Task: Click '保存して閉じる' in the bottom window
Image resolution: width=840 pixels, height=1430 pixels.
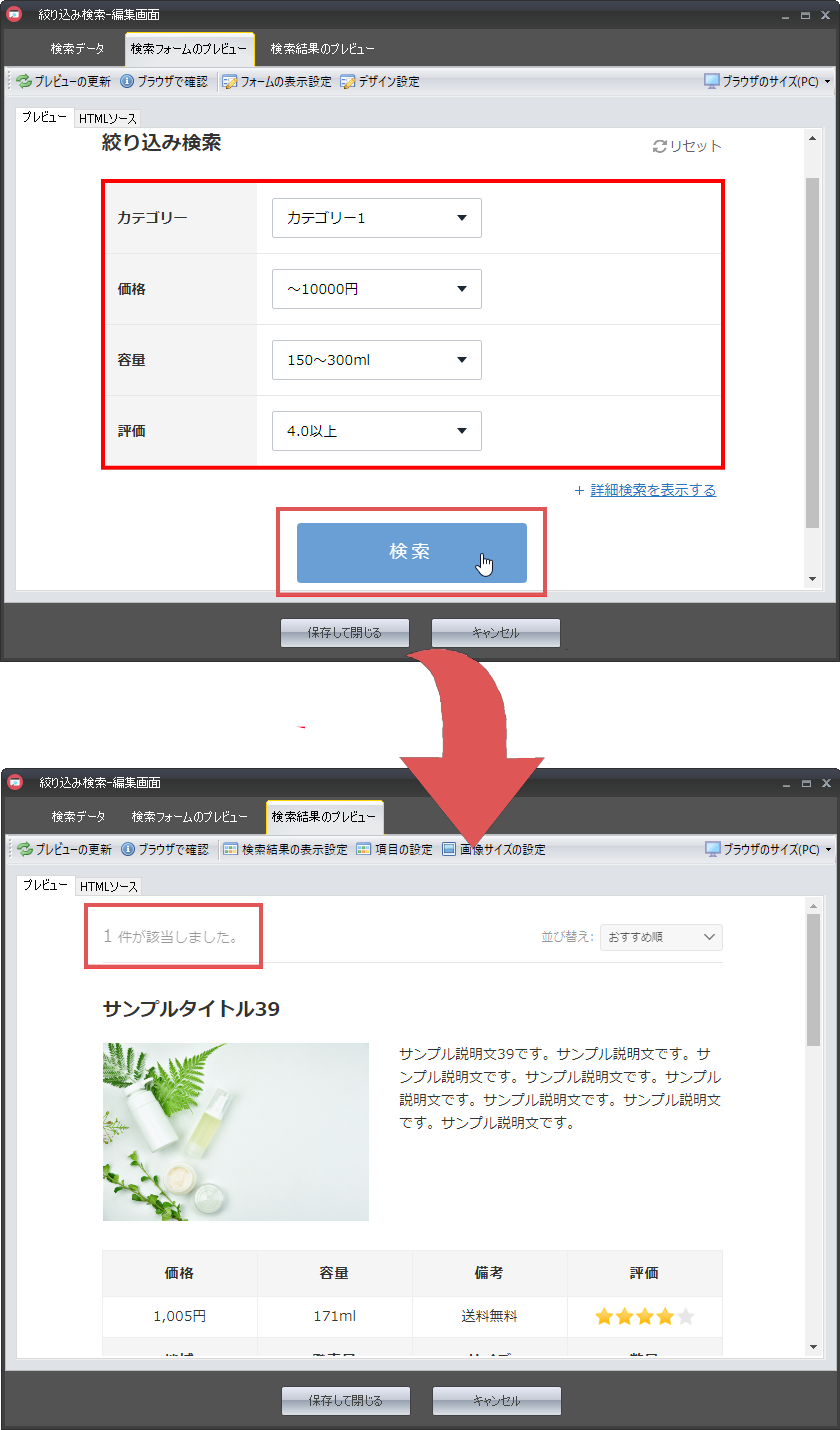Action: point(346,1400)
